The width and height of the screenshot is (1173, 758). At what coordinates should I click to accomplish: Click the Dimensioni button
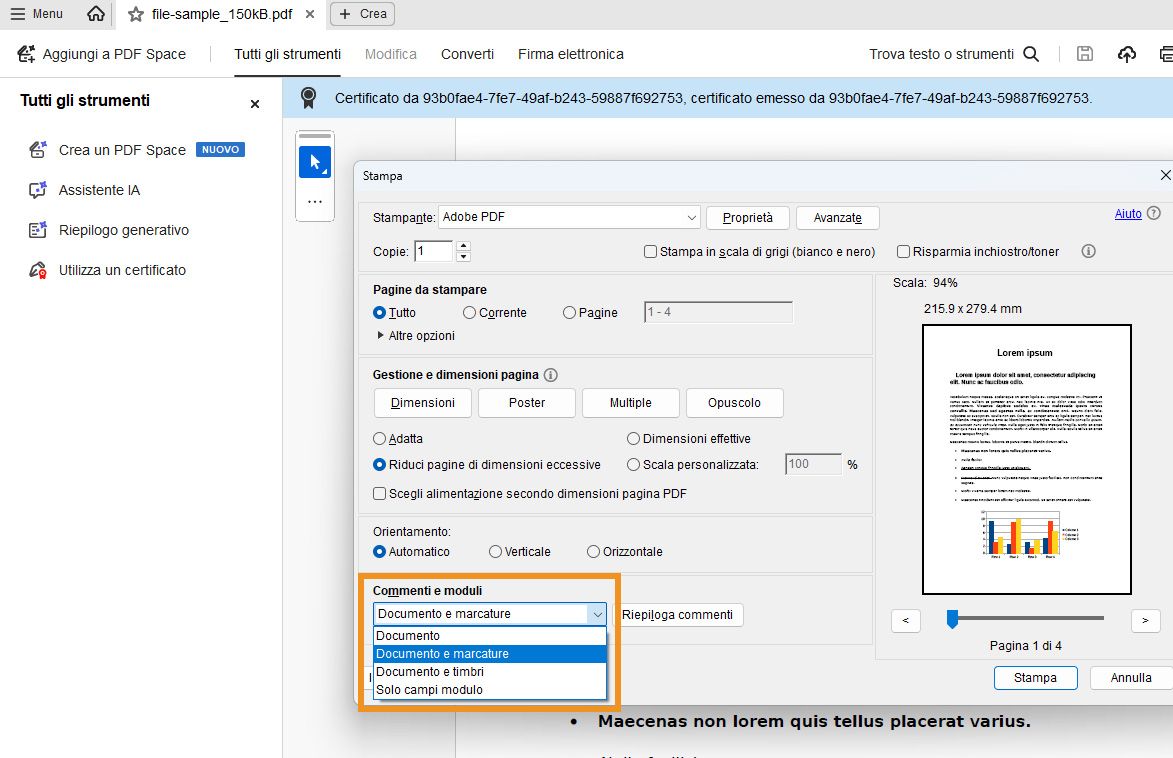coord(423,403)
